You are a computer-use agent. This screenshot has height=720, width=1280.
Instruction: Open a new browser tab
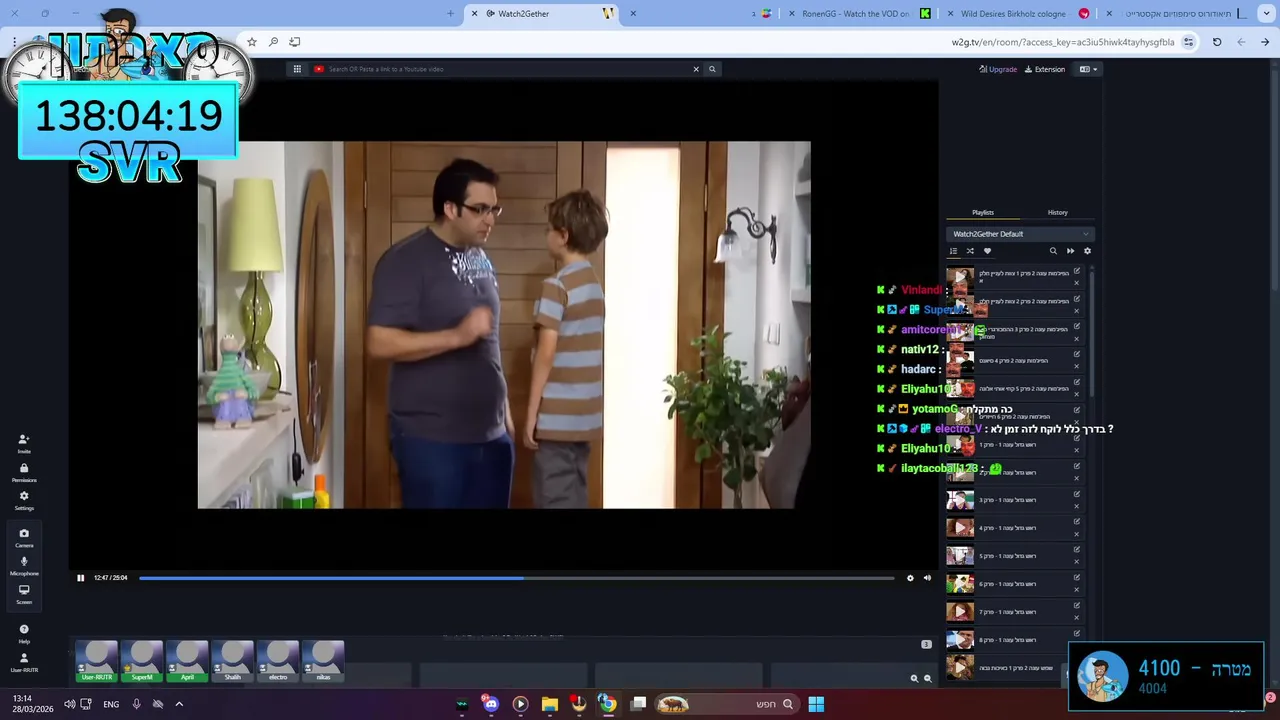(450, 14)
